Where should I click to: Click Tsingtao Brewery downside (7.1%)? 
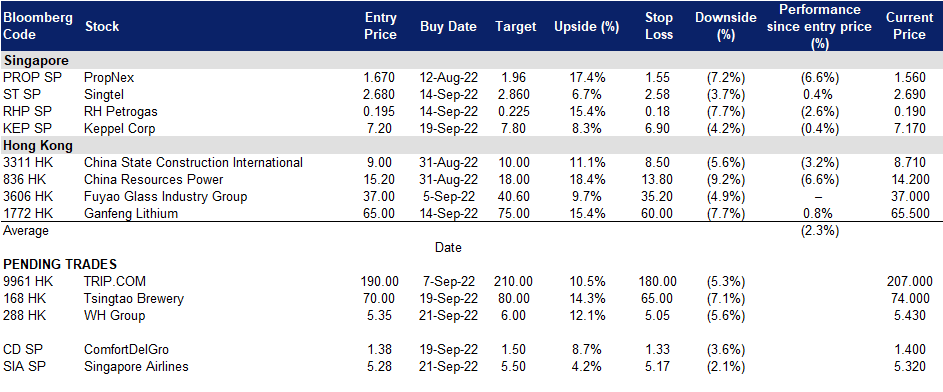[726, 298]
